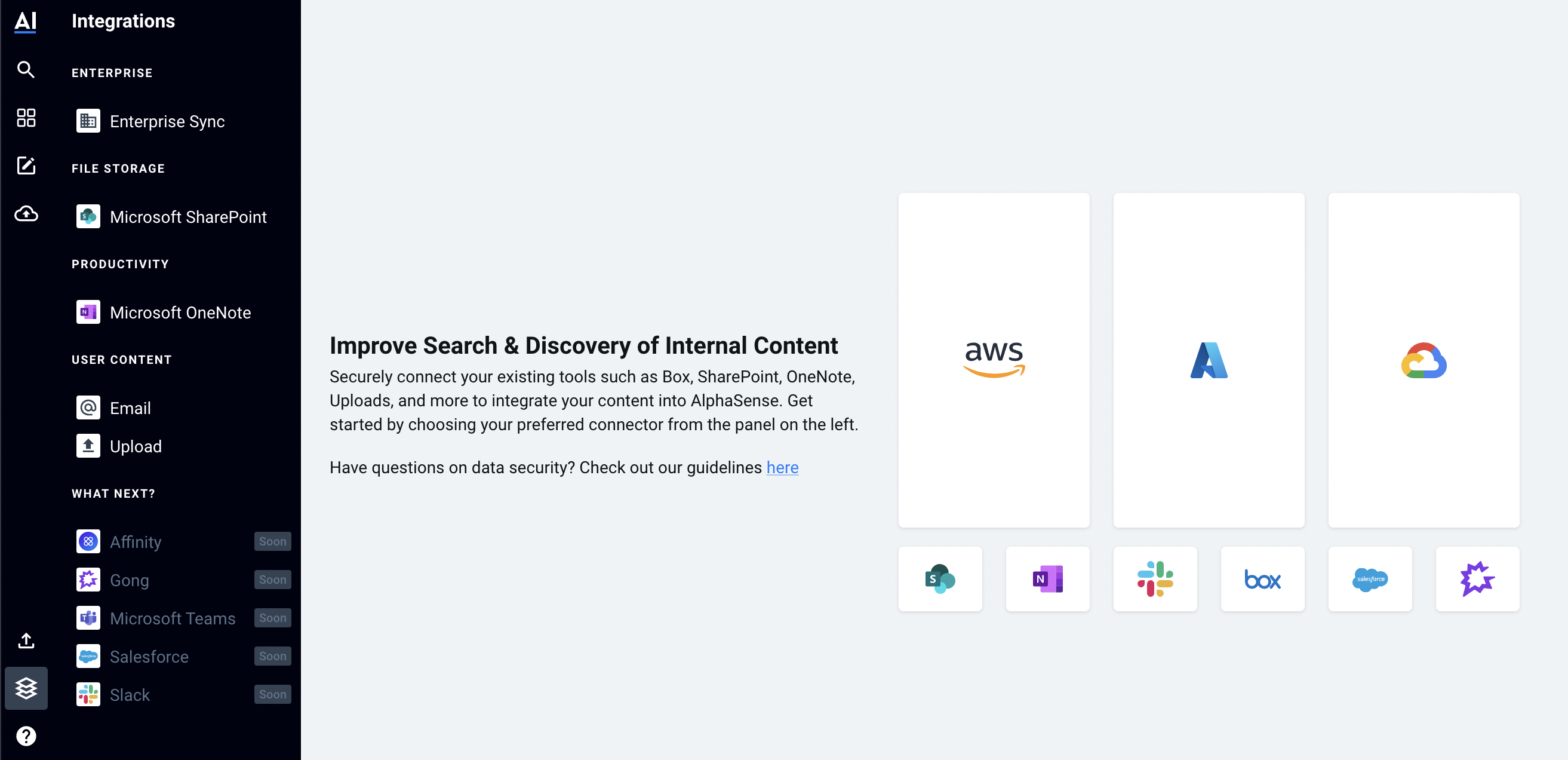Click the AWS logo card
Image resolution: width=1568 pixels, height=760 pixels.
[x=994, y=360]
